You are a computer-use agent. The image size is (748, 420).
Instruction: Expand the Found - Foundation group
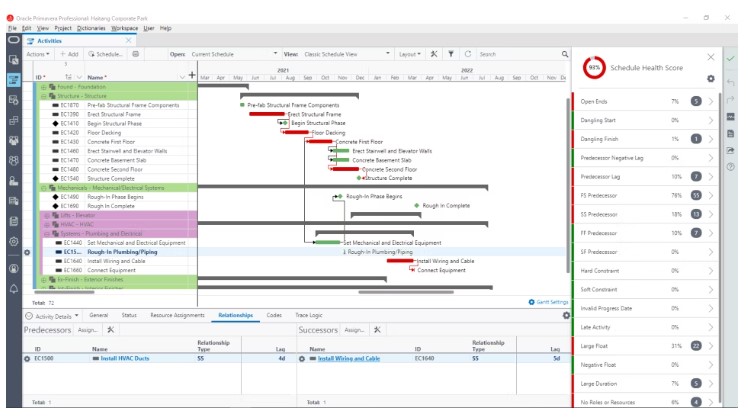point(43,87)
